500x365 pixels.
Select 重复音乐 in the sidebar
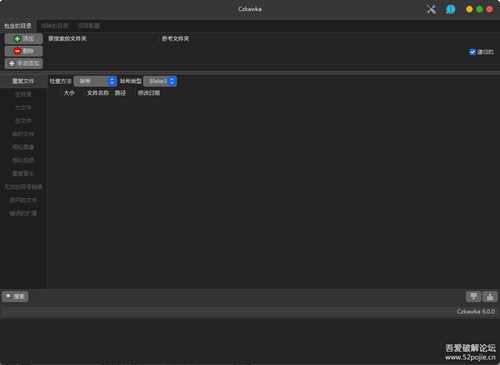23,173
